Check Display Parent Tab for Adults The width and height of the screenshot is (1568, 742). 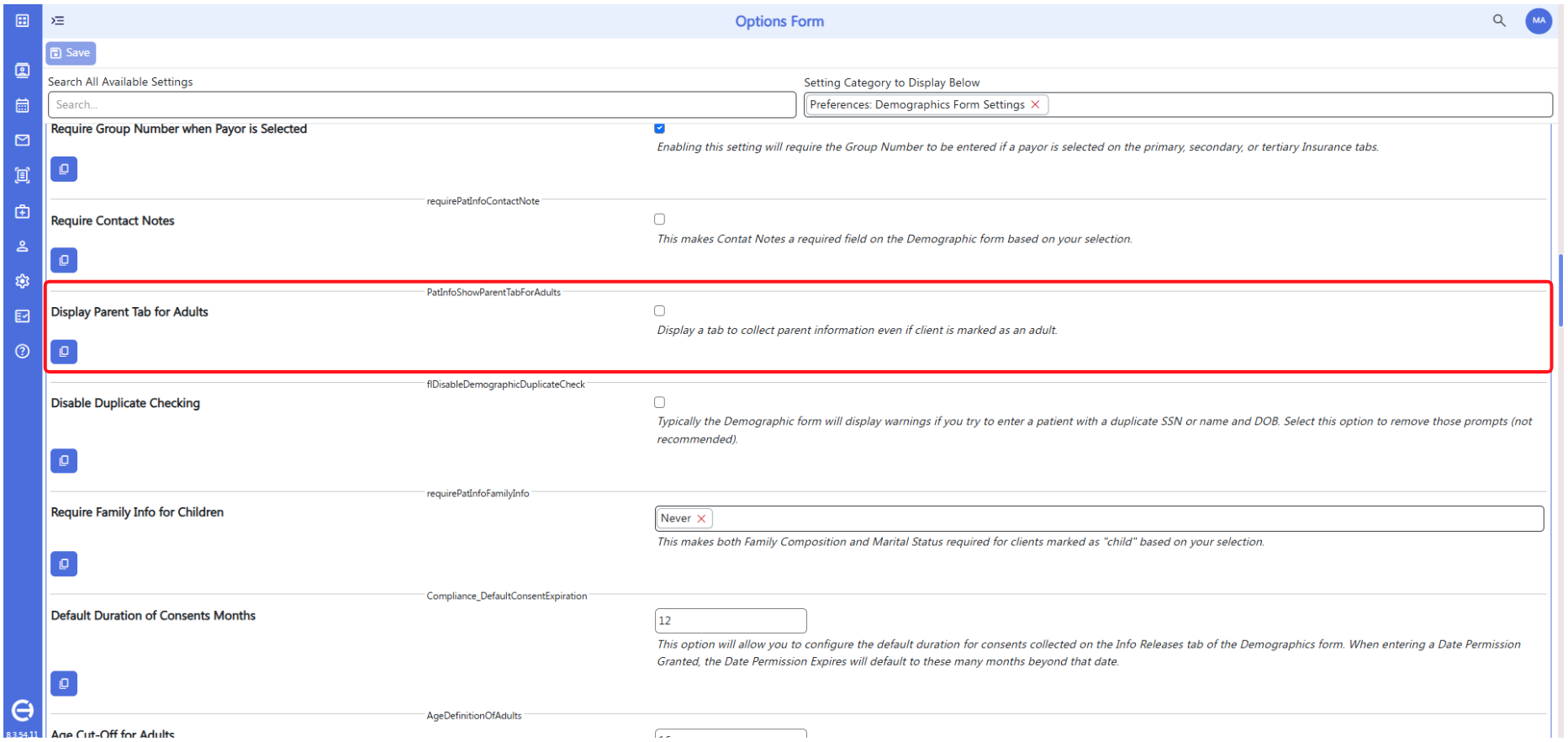(x=659, y=310)
